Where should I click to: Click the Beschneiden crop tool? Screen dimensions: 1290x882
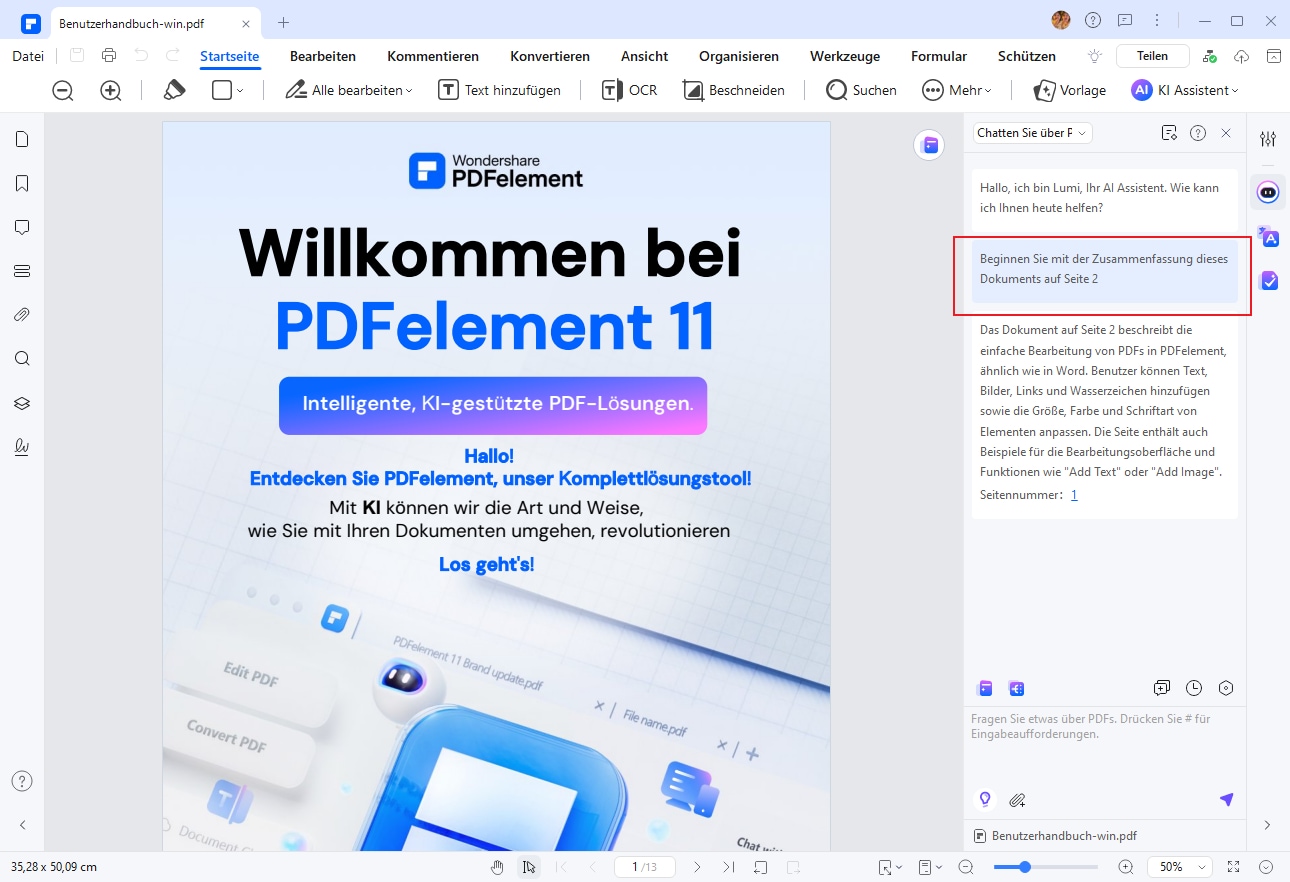pyautogui.click(x=733, y=90)
